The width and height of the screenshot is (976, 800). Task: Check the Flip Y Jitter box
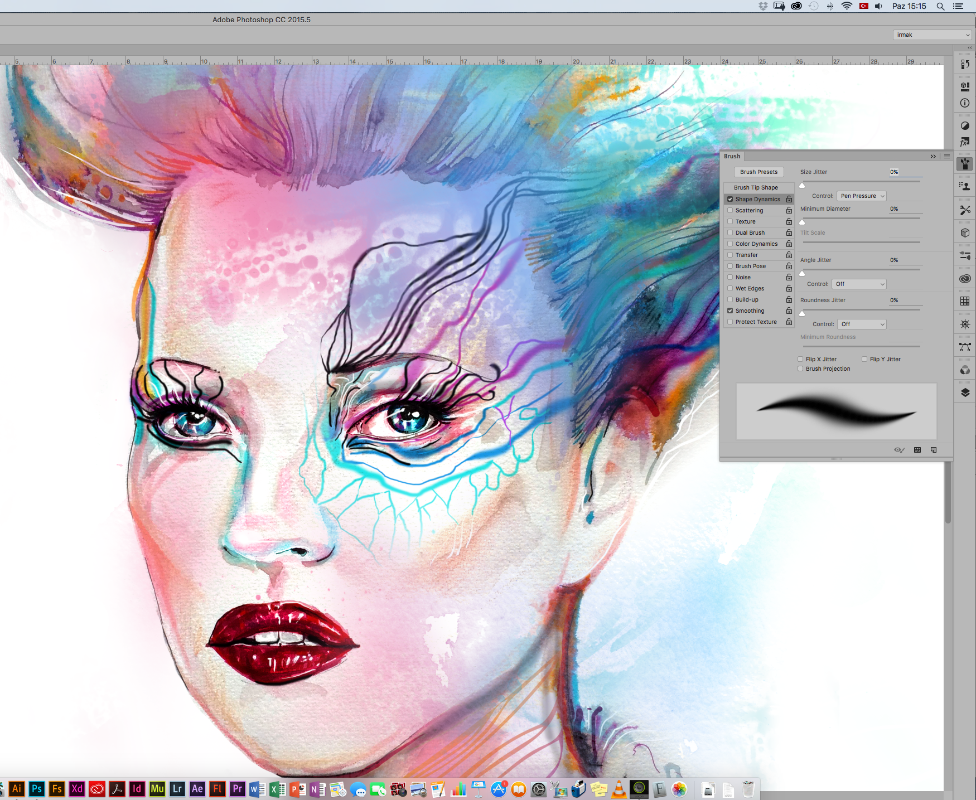pos(865,359)
